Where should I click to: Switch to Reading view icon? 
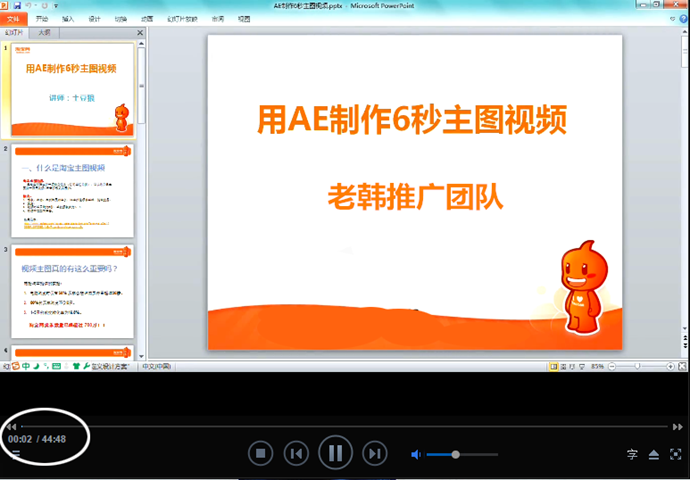click(x=572, y=366)
